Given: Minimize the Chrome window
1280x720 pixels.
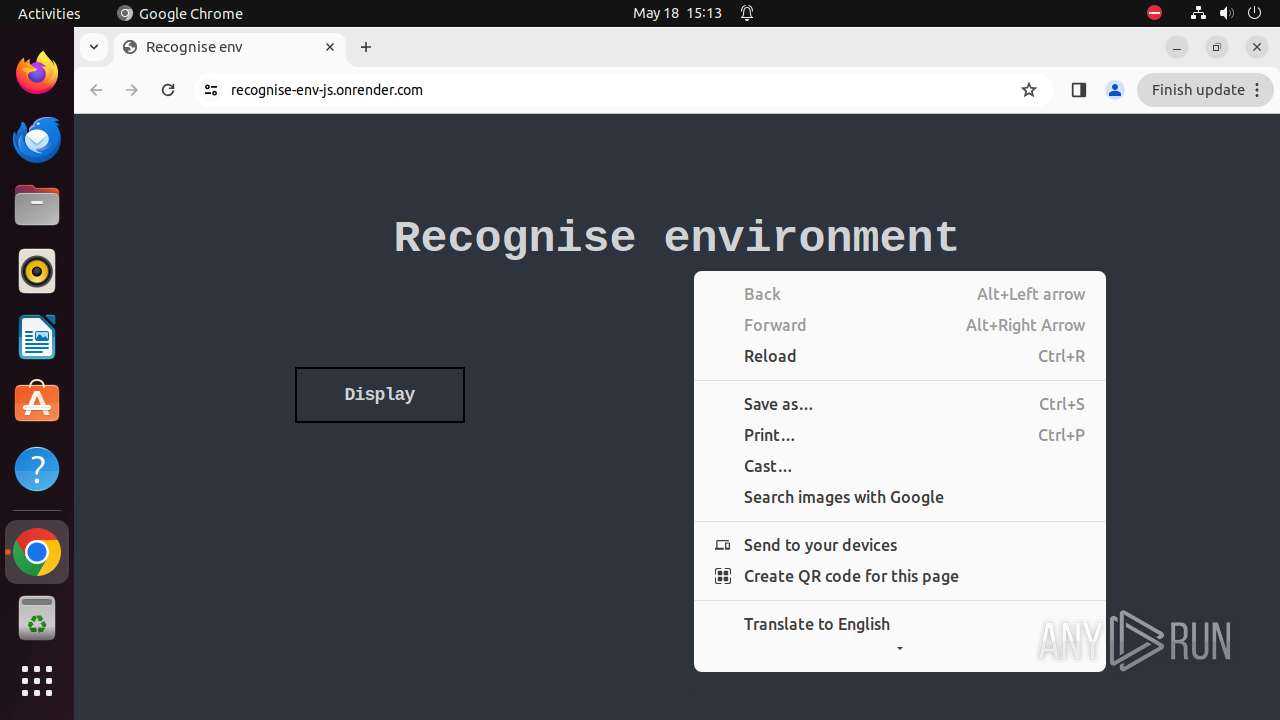Looking at the screenshot, I should pyautogui.click(x=1177, y=47).
